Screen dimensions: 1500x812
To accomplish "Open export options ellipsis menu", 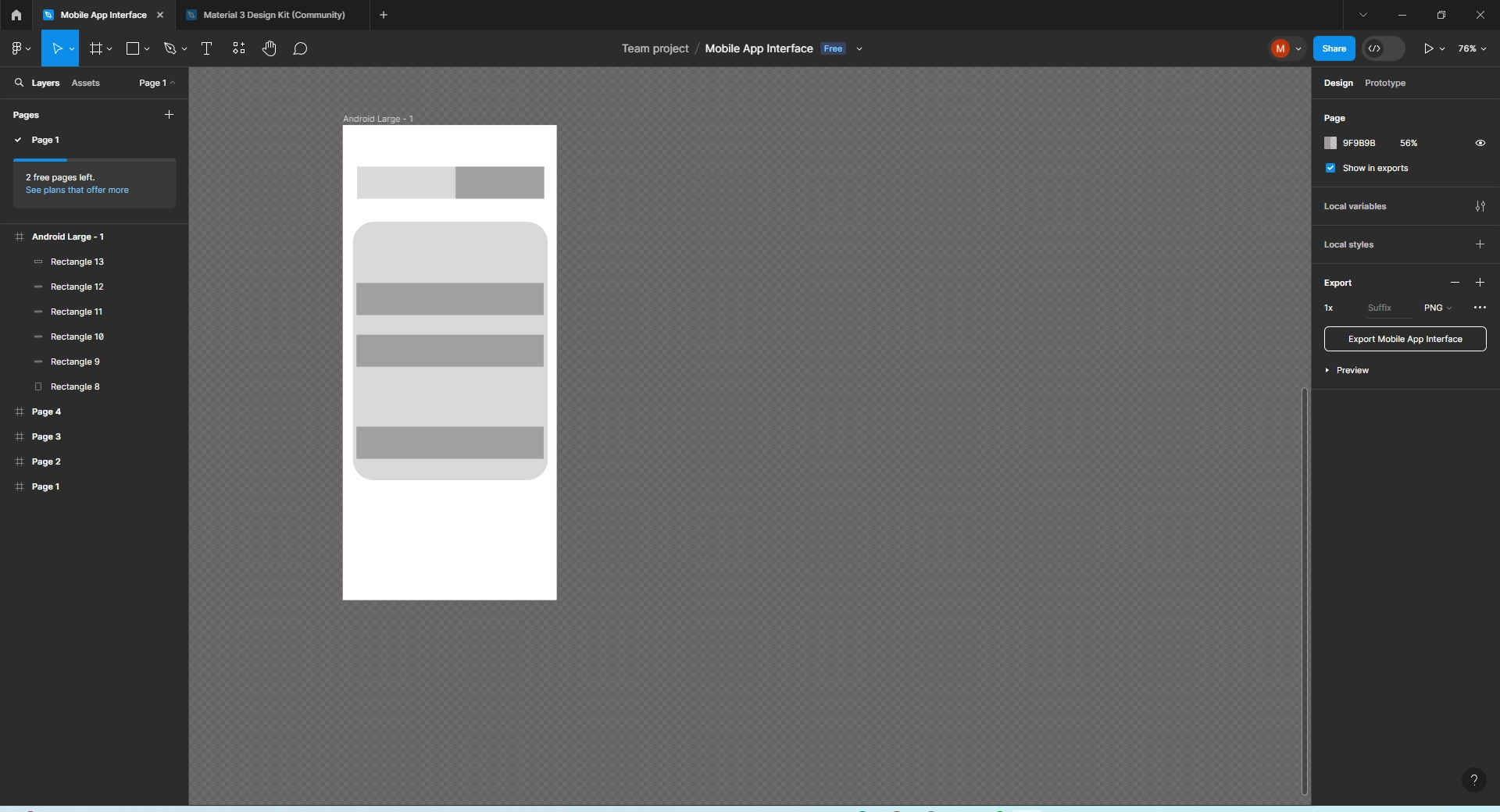I will pos(1480,308).
